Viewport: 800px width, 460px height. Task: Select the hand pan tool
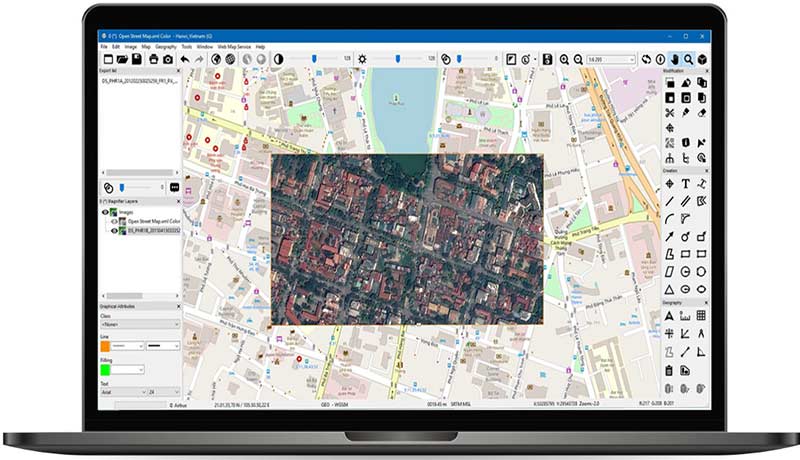[x=673, y=60]
